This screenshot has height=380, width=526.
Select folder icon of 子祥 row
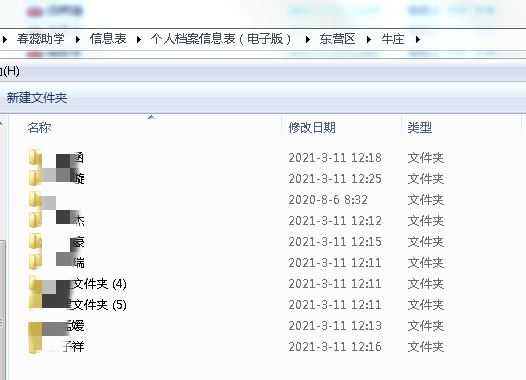[35, 346]
